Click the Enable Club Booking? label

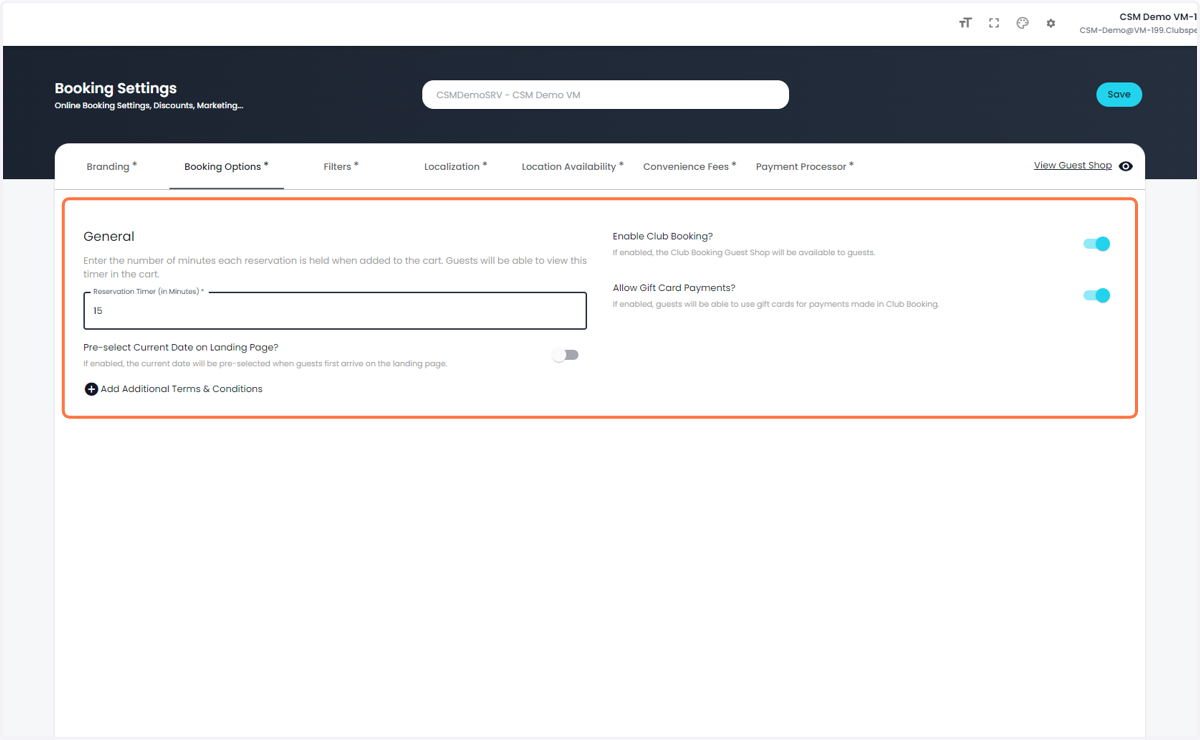pos(663,237)
